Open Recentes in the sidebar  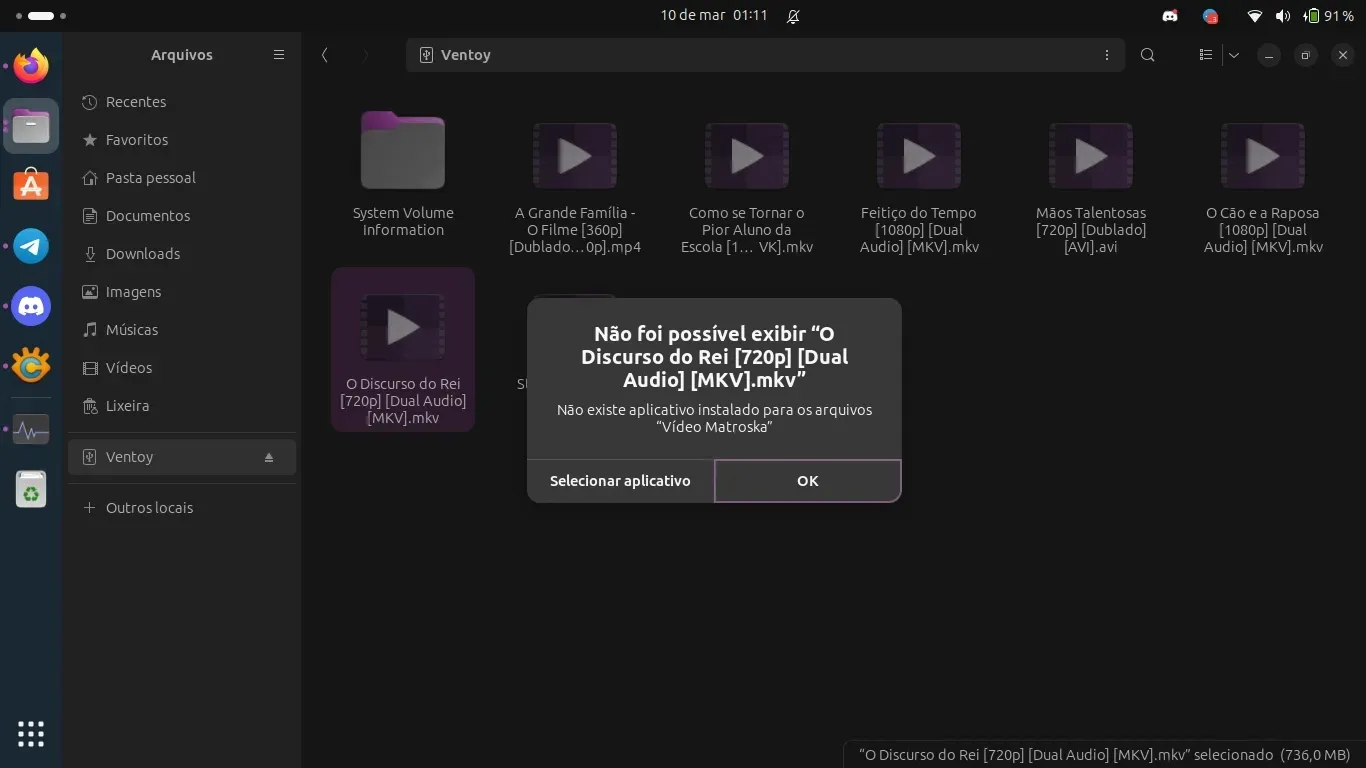(x=136, y=102)
